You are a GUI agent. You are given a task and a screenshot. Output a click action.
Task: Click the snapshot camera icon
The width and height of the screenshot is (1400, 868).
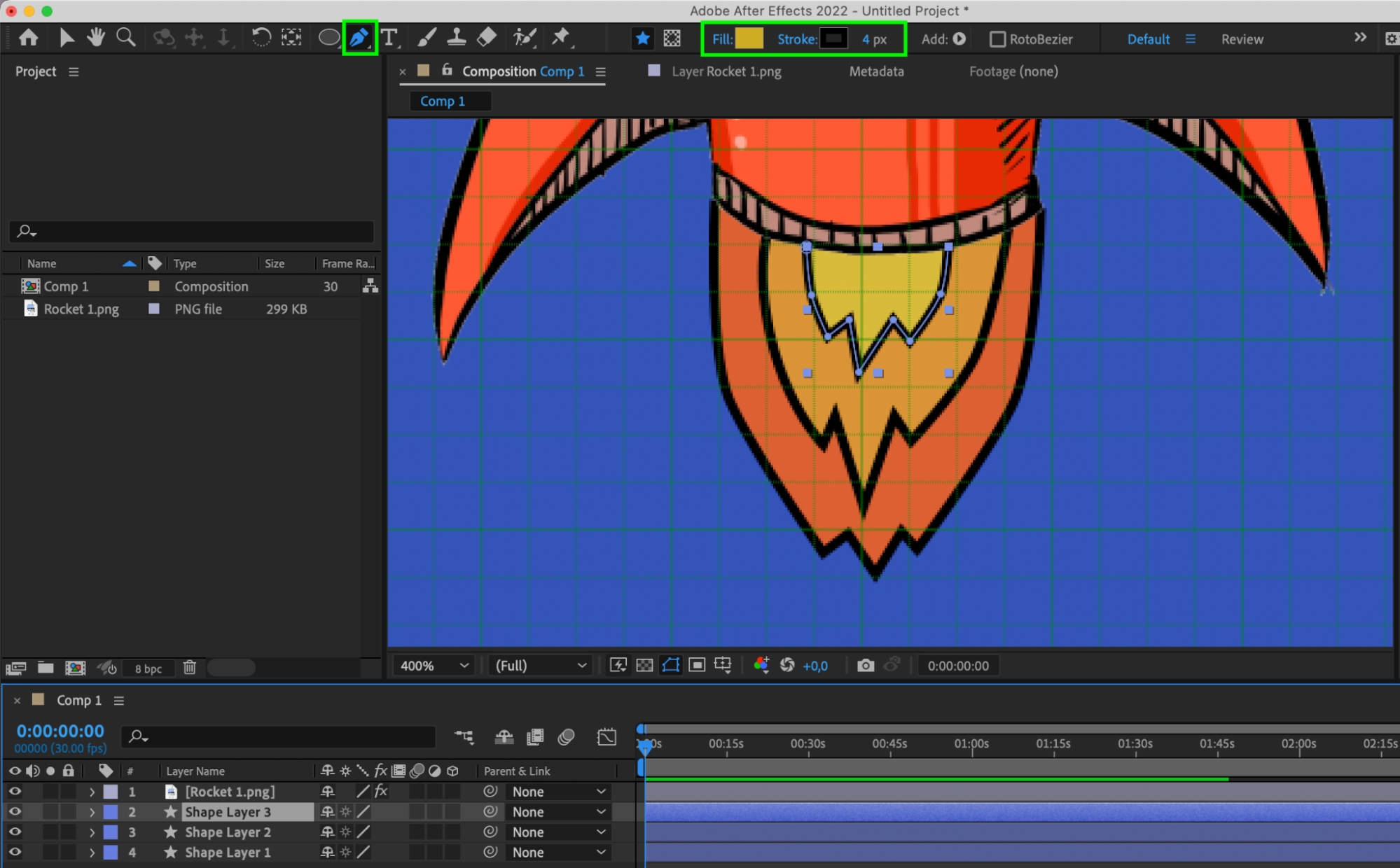click(866, 666)
